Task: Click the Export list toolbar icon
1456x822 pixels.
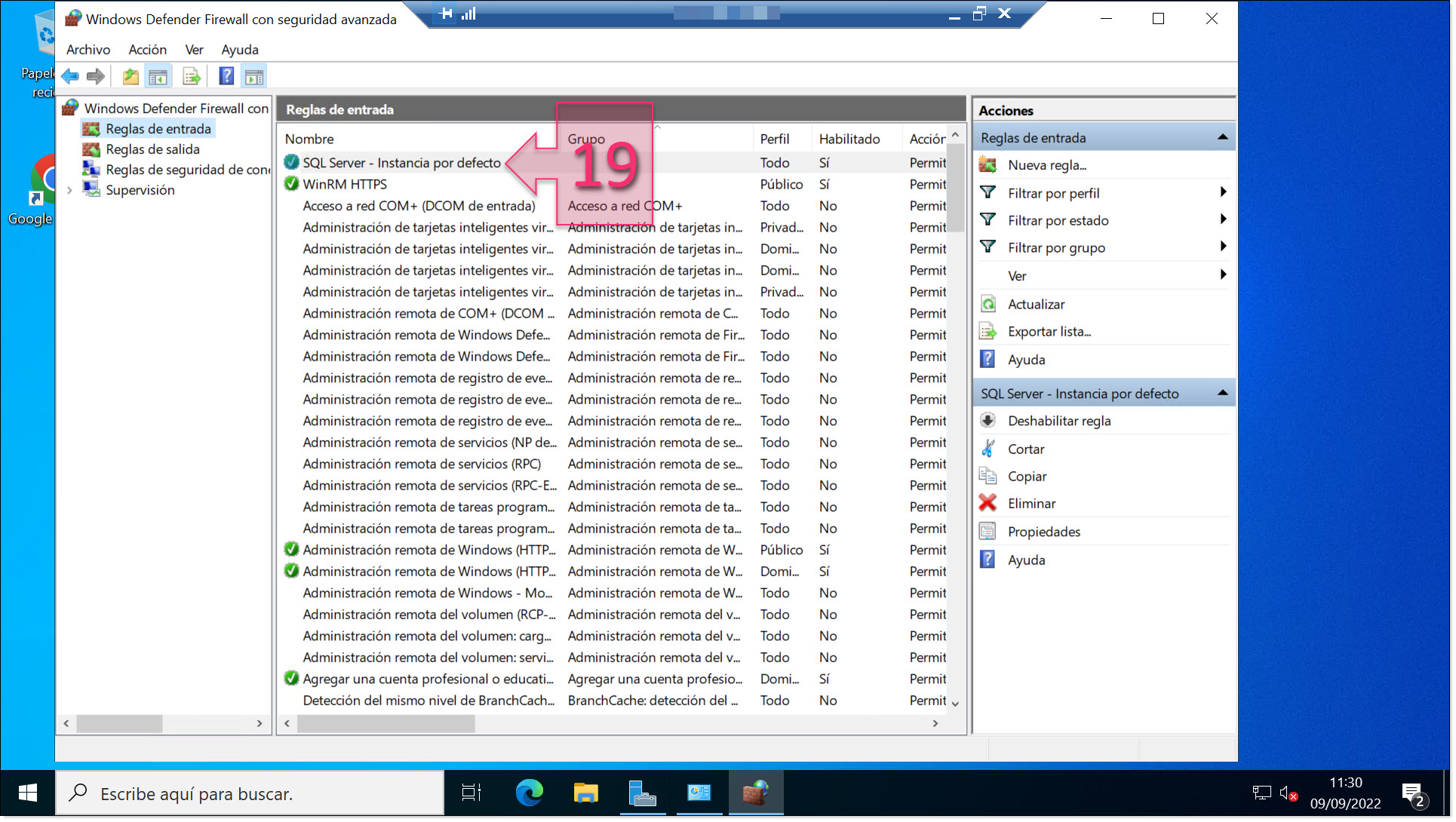Action: click(192, 76)
